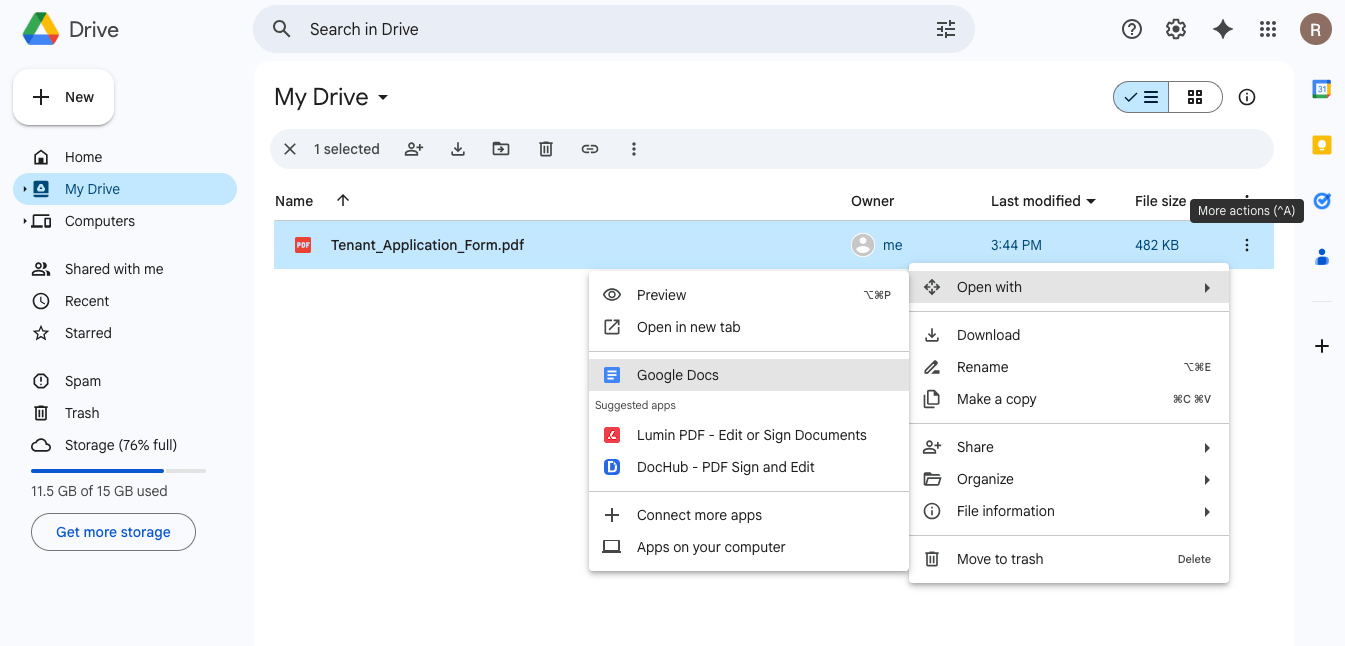Image resolution: width=1345 pixels, height=646 pixels.
Task: Click the Share person-plus toolbar icon
Action: coord(414,149)
